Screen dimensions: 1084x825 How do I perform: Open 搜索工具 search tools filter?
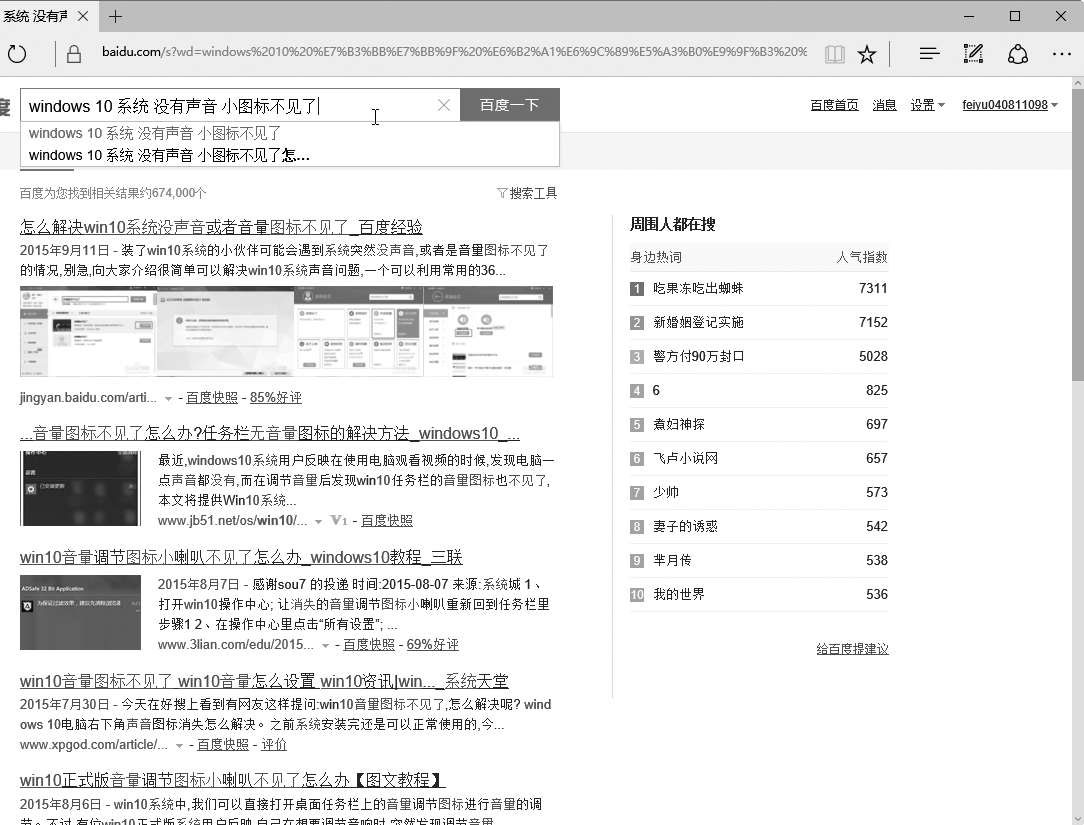click(527, 193)
